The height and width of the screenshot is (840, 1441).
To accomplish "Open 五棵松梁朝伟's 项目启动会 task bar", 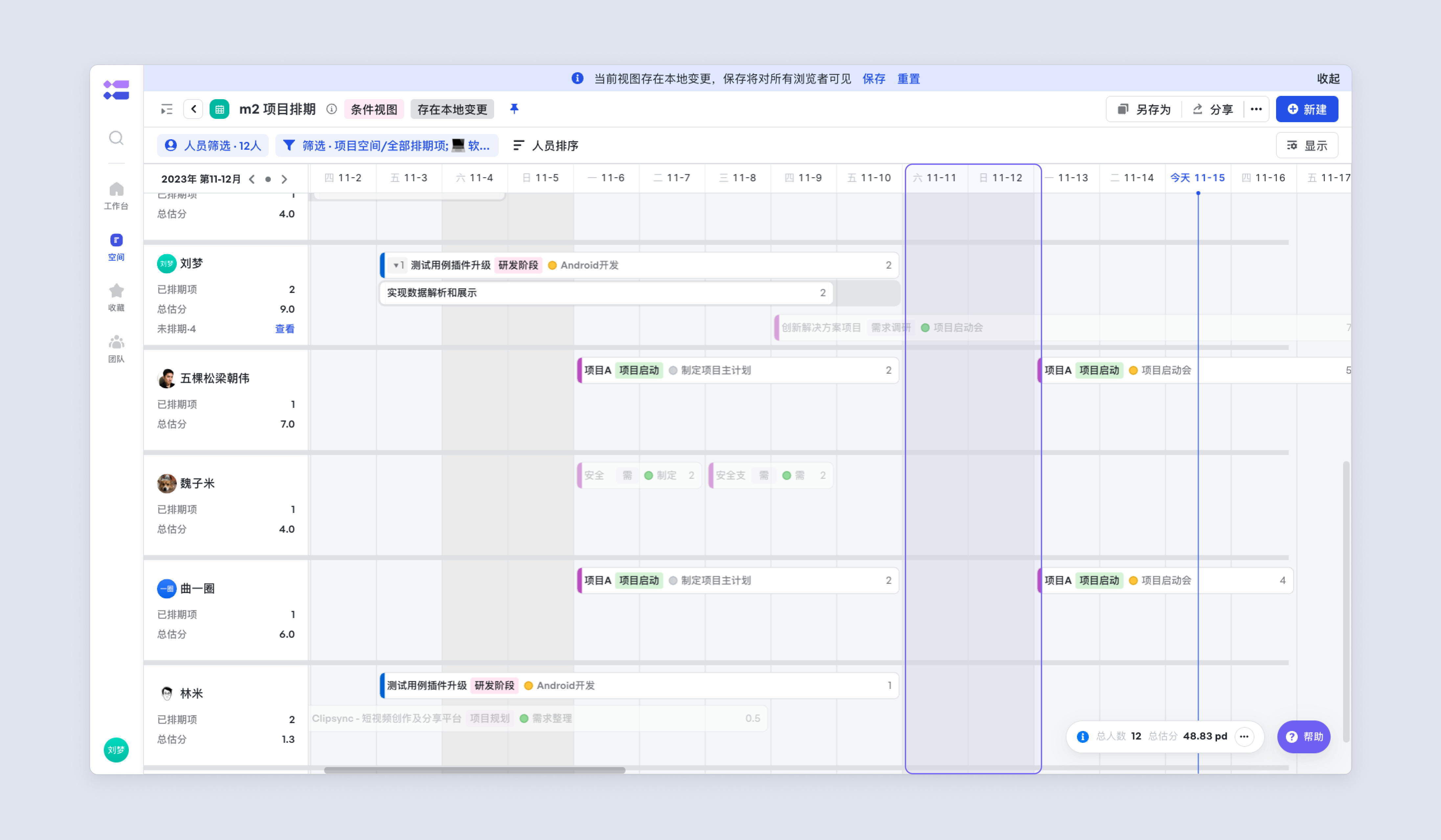I will pos(1194,370).
